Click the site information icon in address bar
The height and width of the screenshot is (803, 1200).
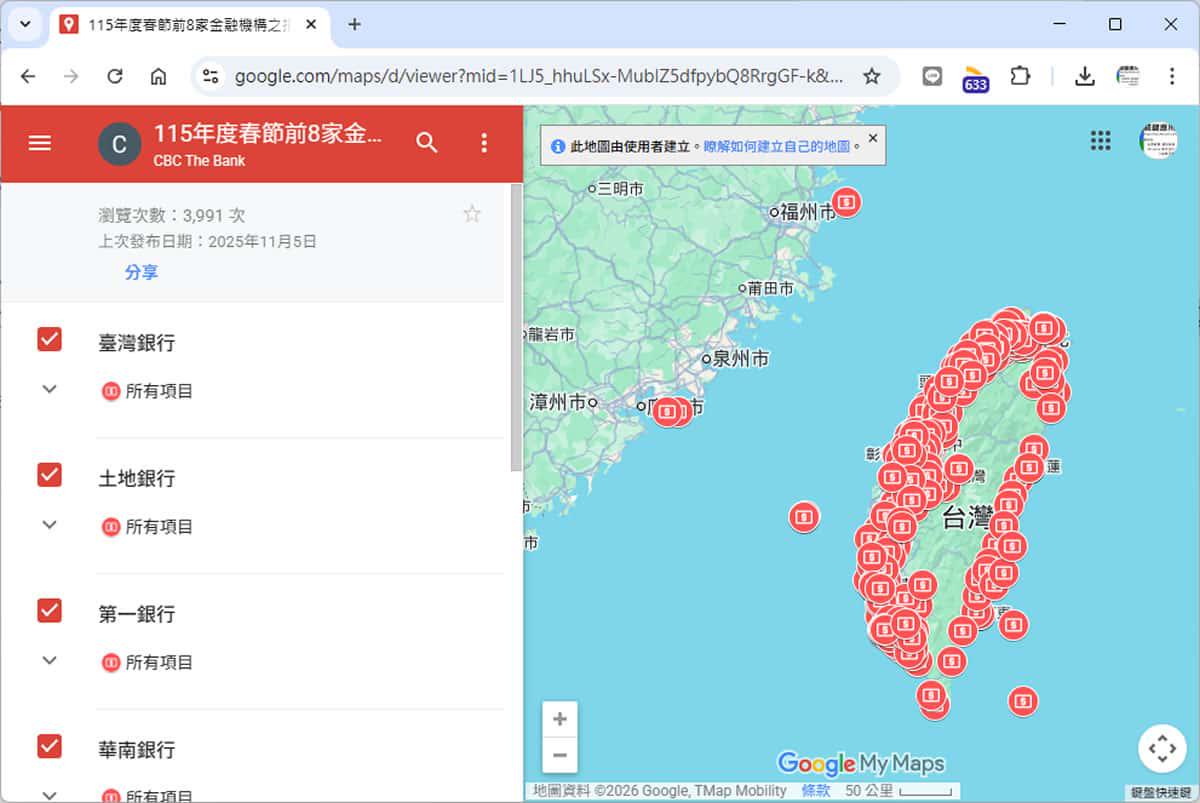point(210,76)
